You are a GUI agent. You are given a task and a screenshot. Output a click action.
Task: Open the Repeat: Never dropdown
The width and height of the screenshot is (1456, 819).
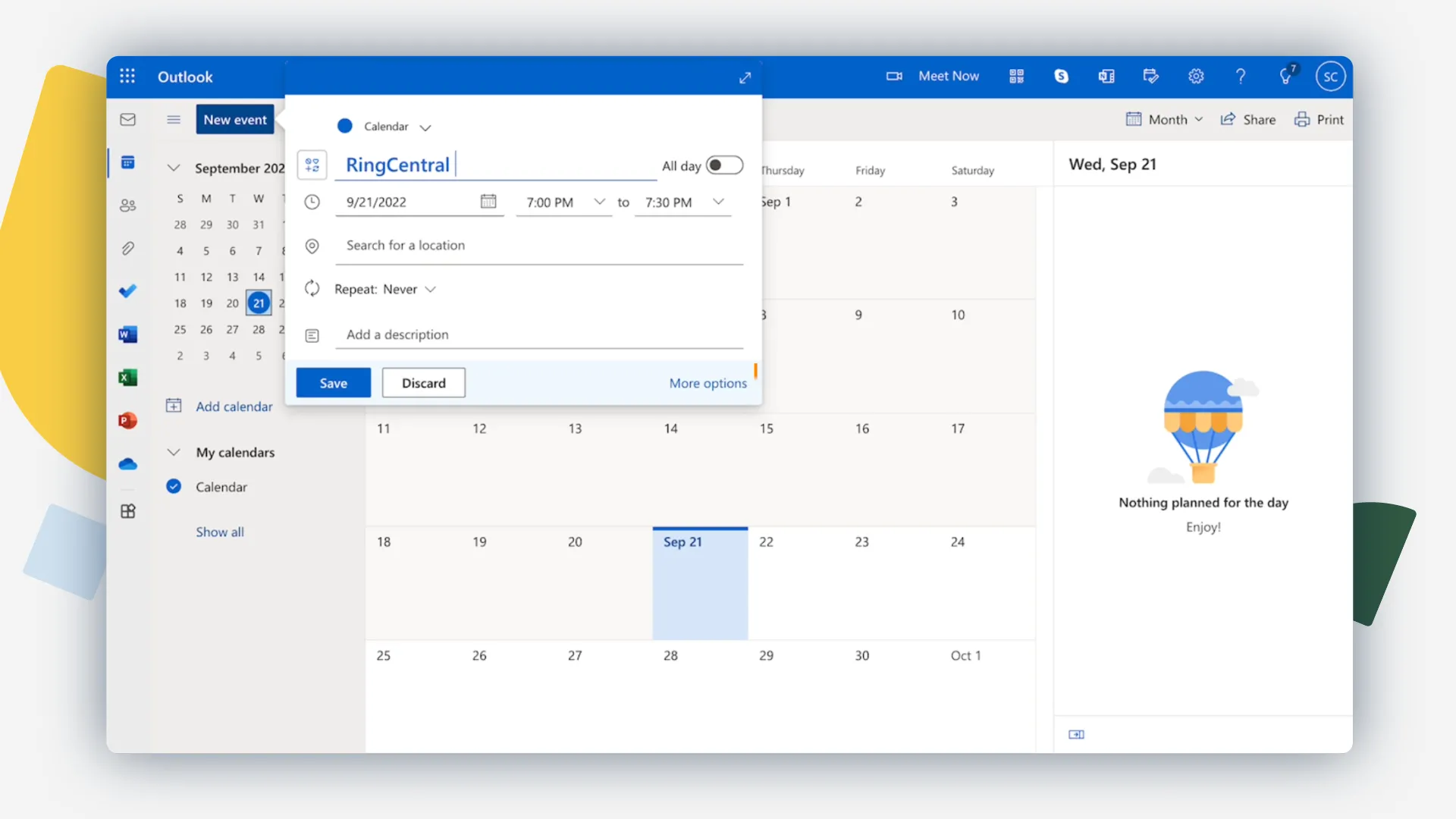(x=385, y=289)
